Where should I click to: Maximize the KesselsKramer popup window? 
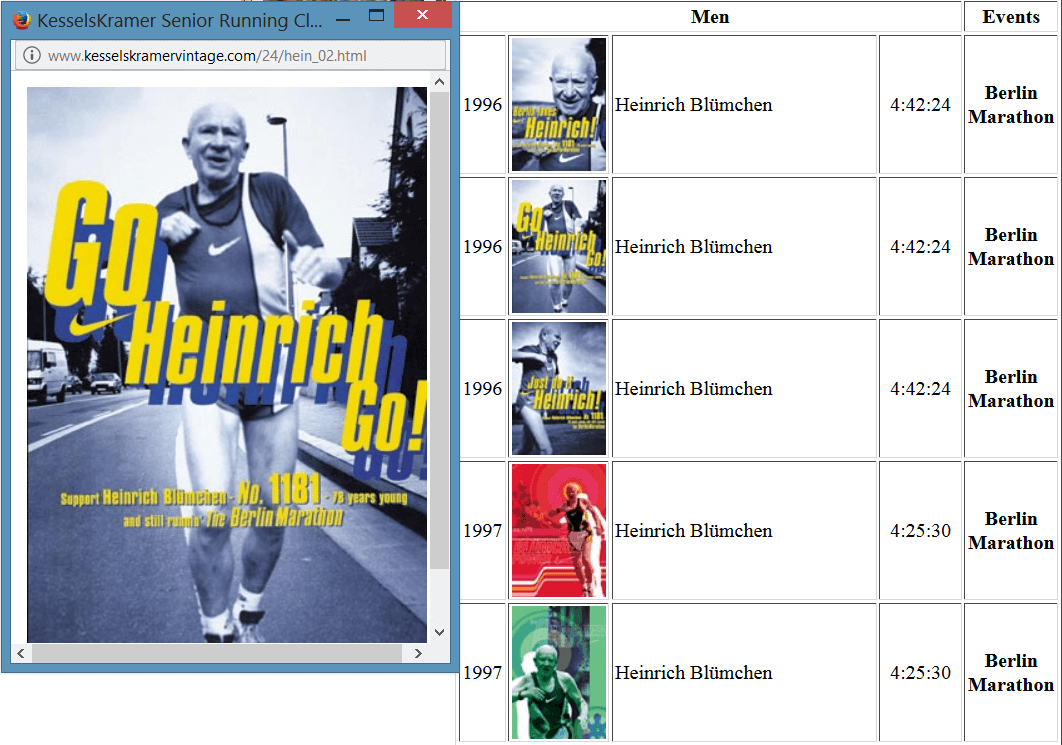(377, 16)
